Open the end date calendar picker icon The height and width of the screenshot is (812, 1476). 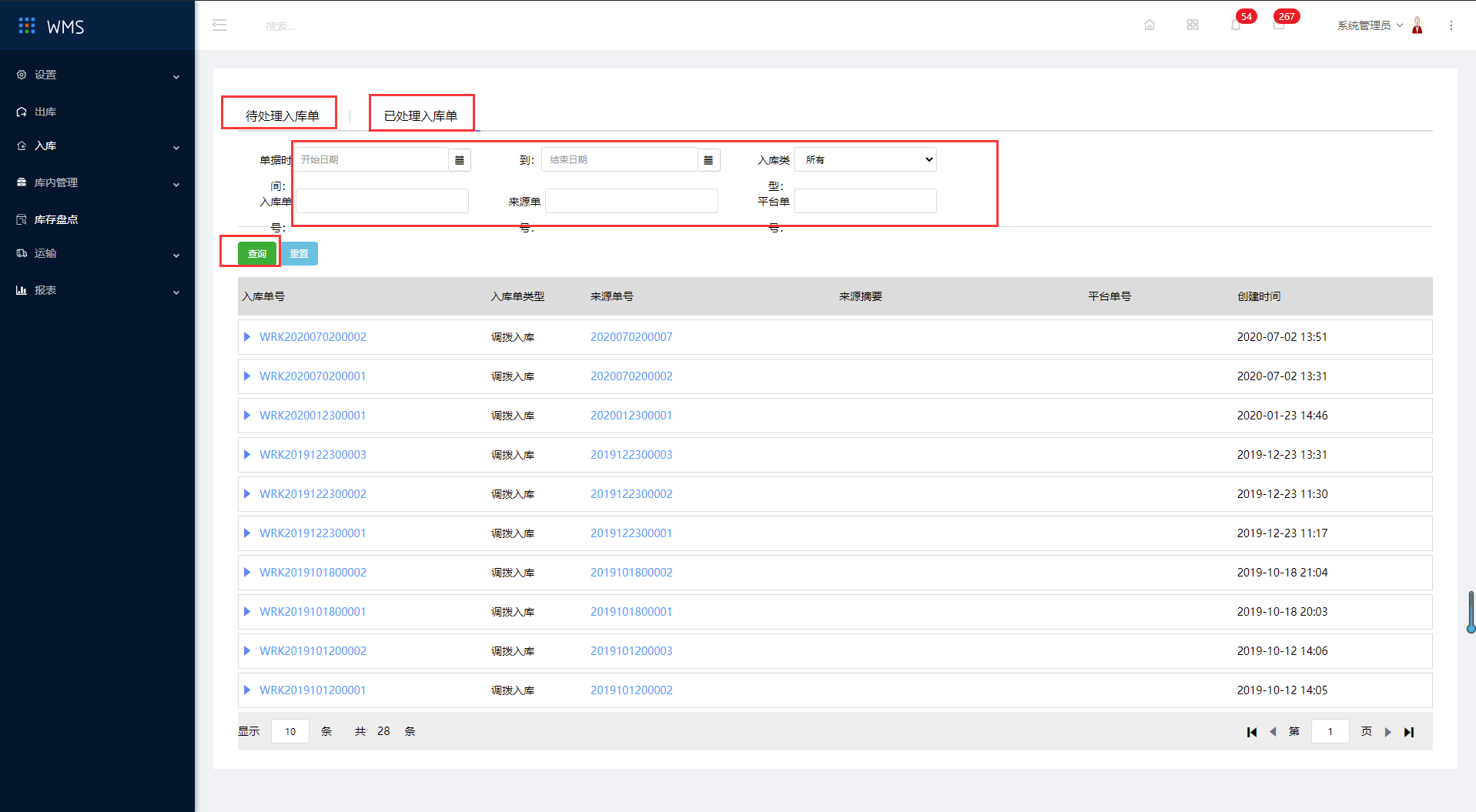(x=708, y=160)
